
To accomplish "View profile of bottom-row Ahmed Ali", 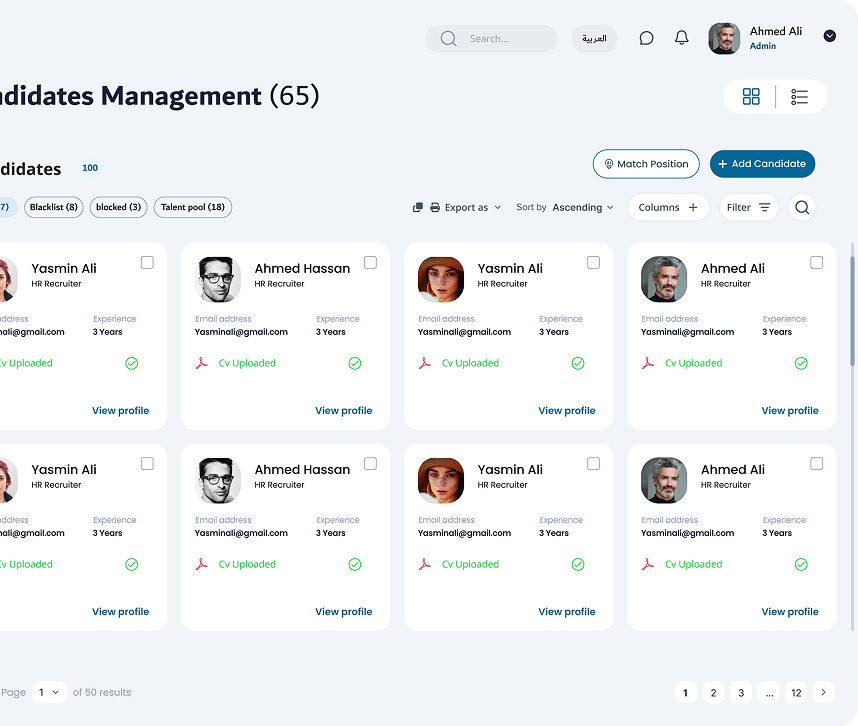I will pyautogui.click(x=790, y=612).
